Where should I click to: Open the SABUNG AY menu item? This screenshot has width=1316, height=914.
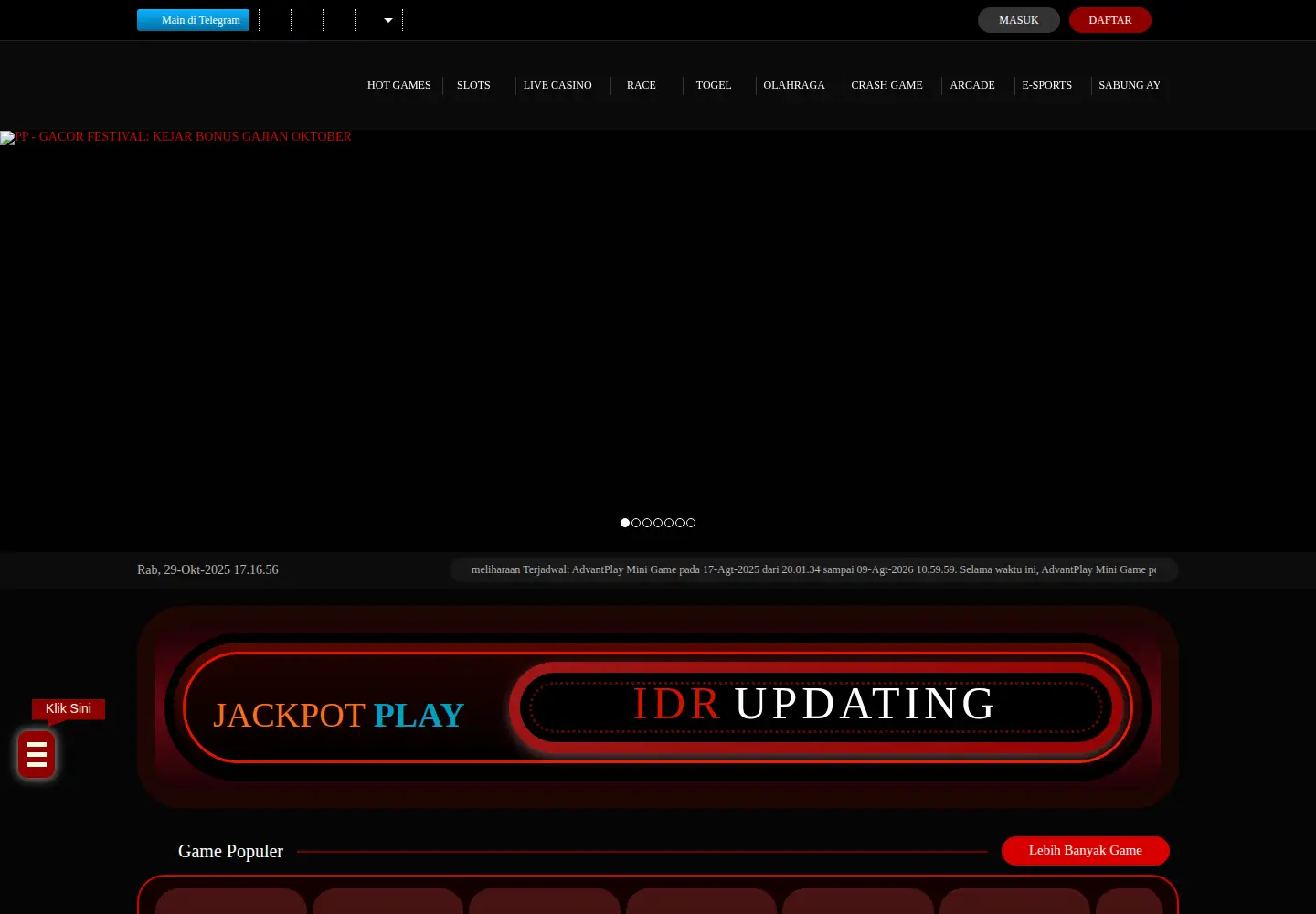click(x=1130, y=85)
